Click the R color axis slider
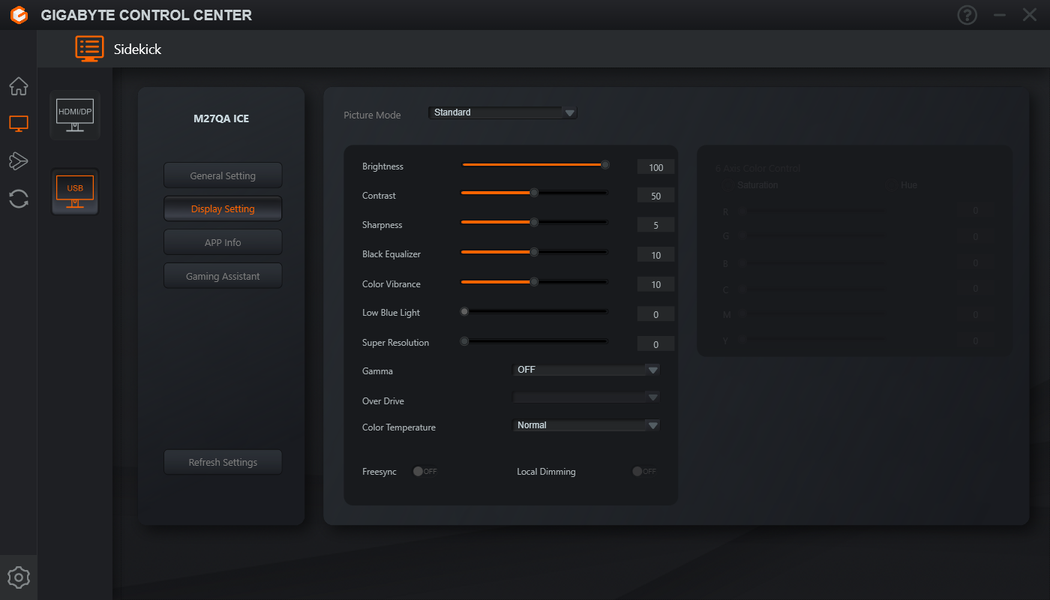Image resolution: width=1050 pixels, height=600 pixels. [811, 211]
